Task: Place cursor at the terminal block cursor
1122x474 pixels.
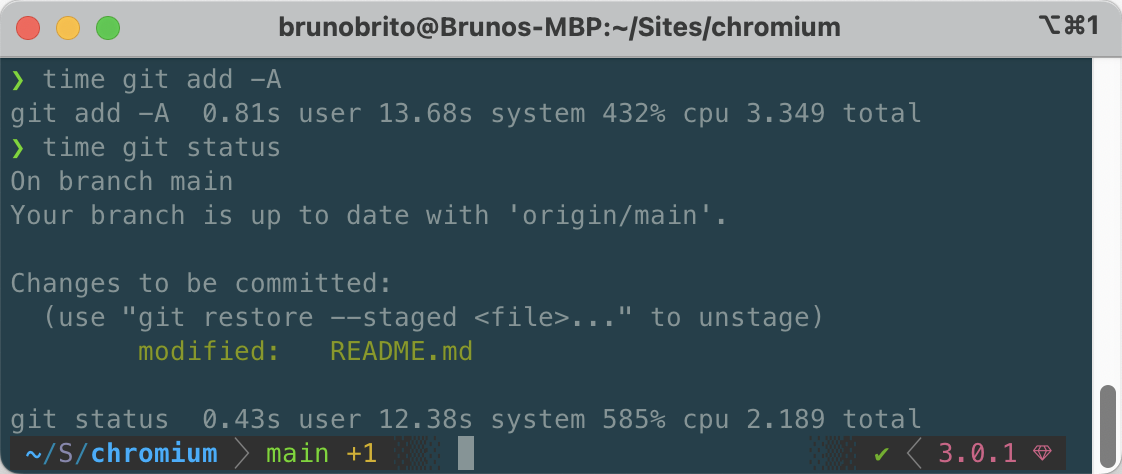Action: [x=465, y=454]
